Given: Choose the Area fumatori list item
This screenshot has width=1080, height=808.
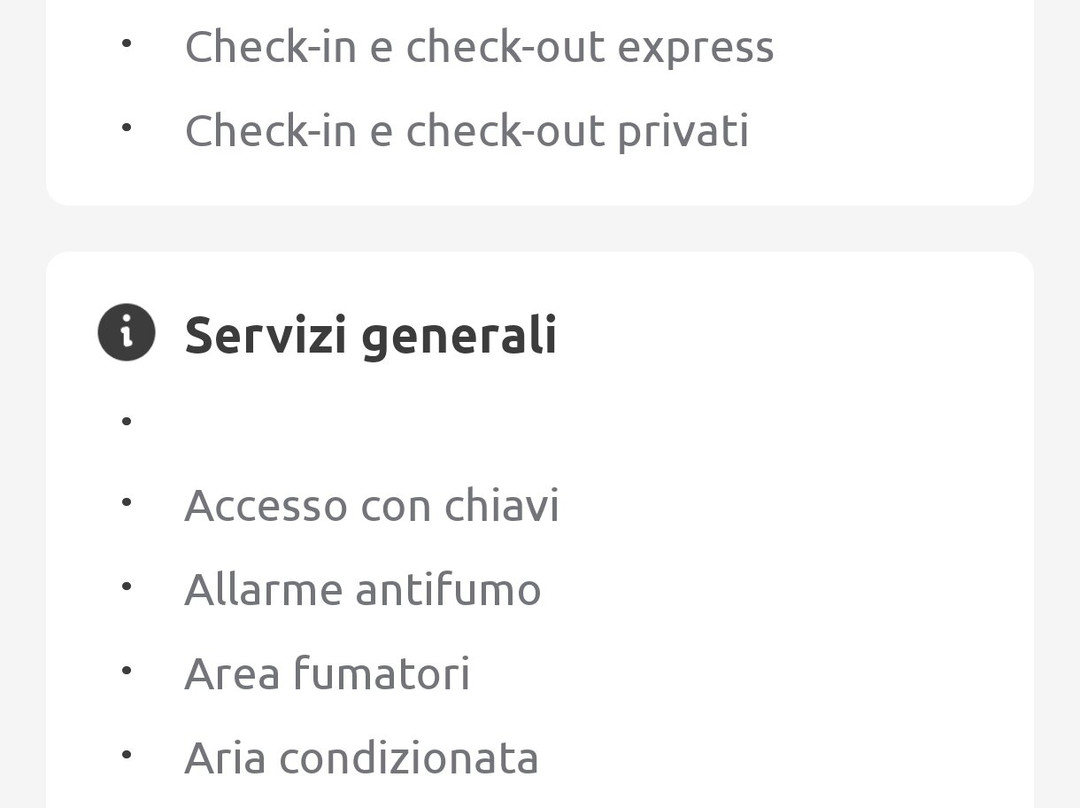Looking at the screenshot, I should pyautogui.click(x=327, y=673).
